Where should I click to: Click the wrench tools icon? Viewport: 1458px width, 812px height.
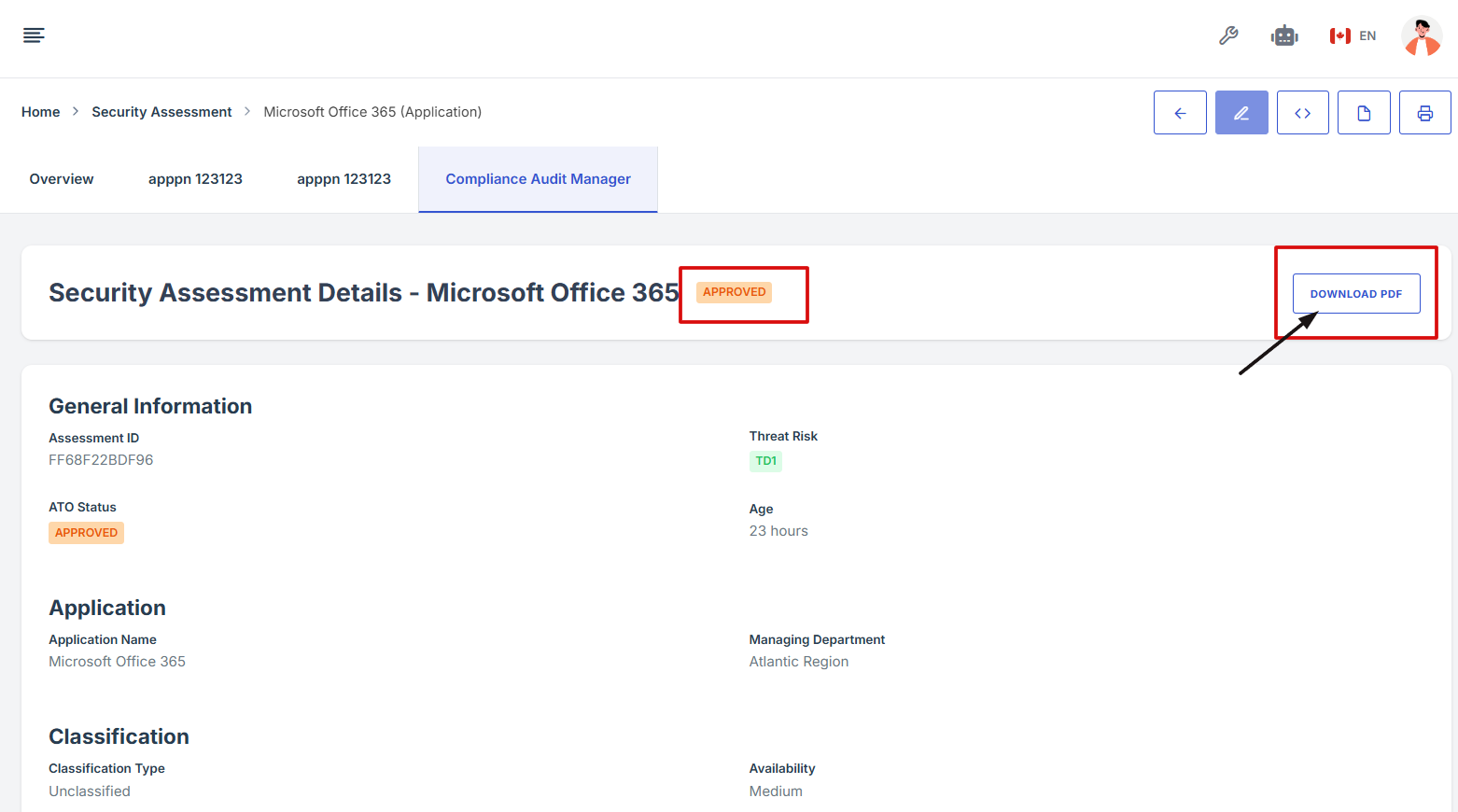(x=1228, y=35)
